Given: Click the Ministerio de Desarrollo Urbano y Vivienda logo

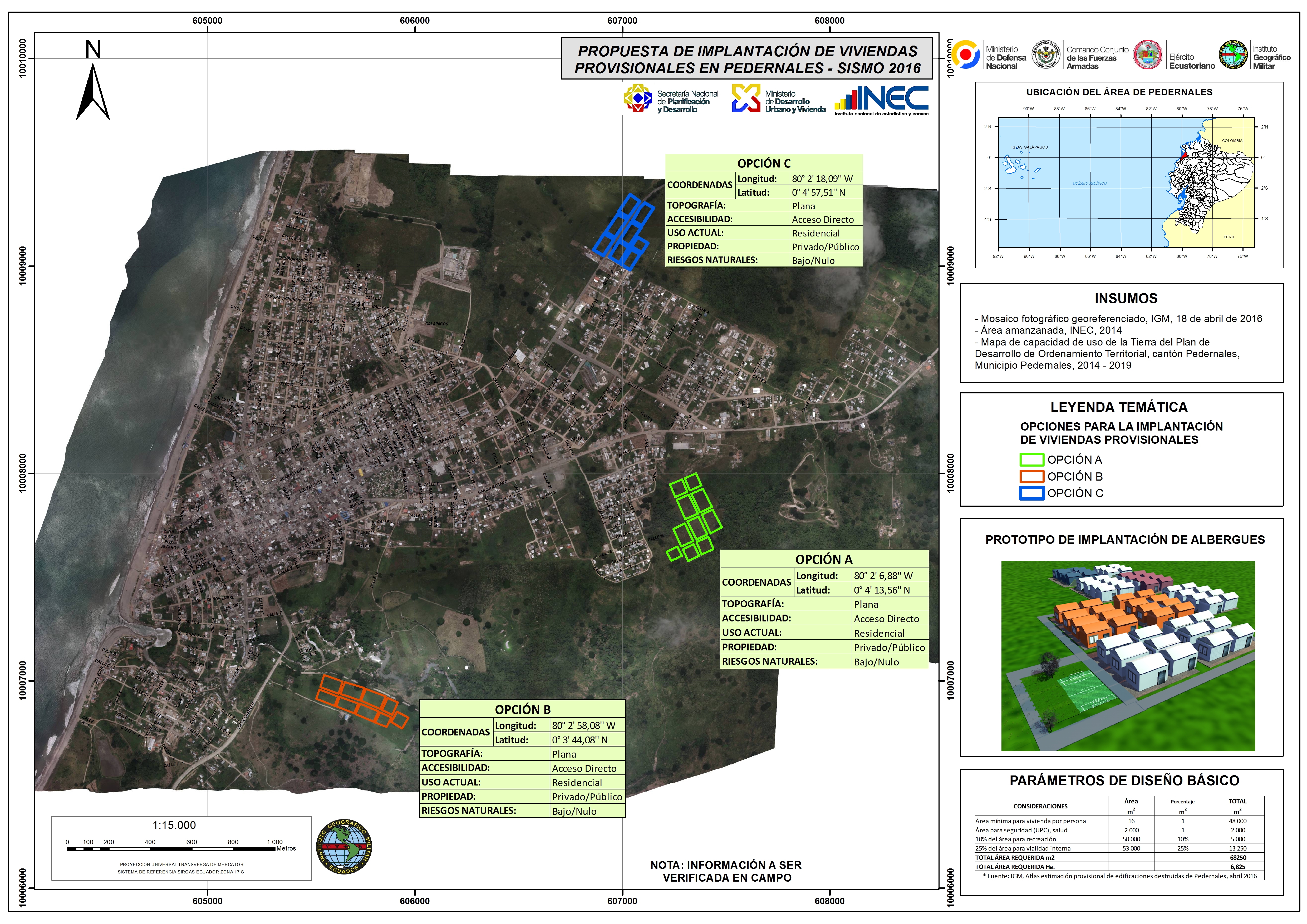Looking at the screenshot, I should click(746, 98).
